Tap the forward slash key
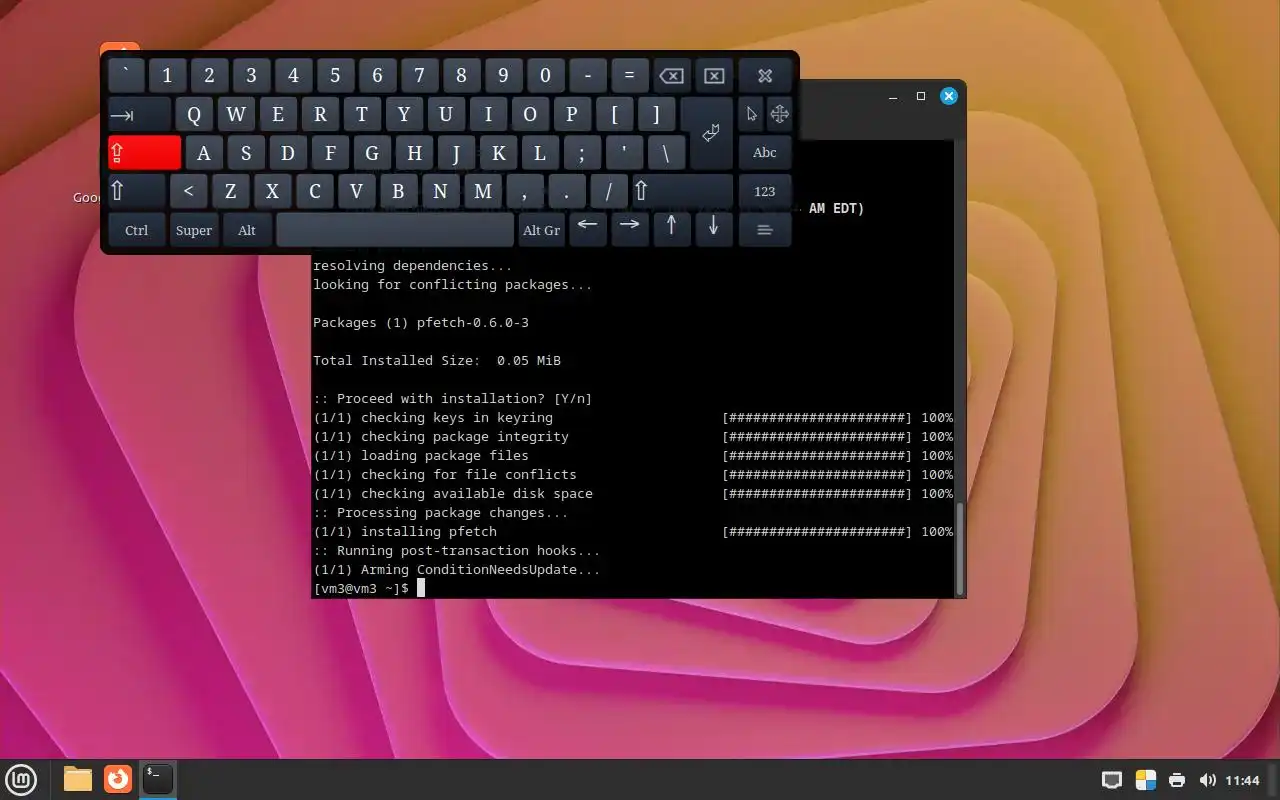Image resolution: width=1280 pixels, height=800 pixels. tap(608, 190)
